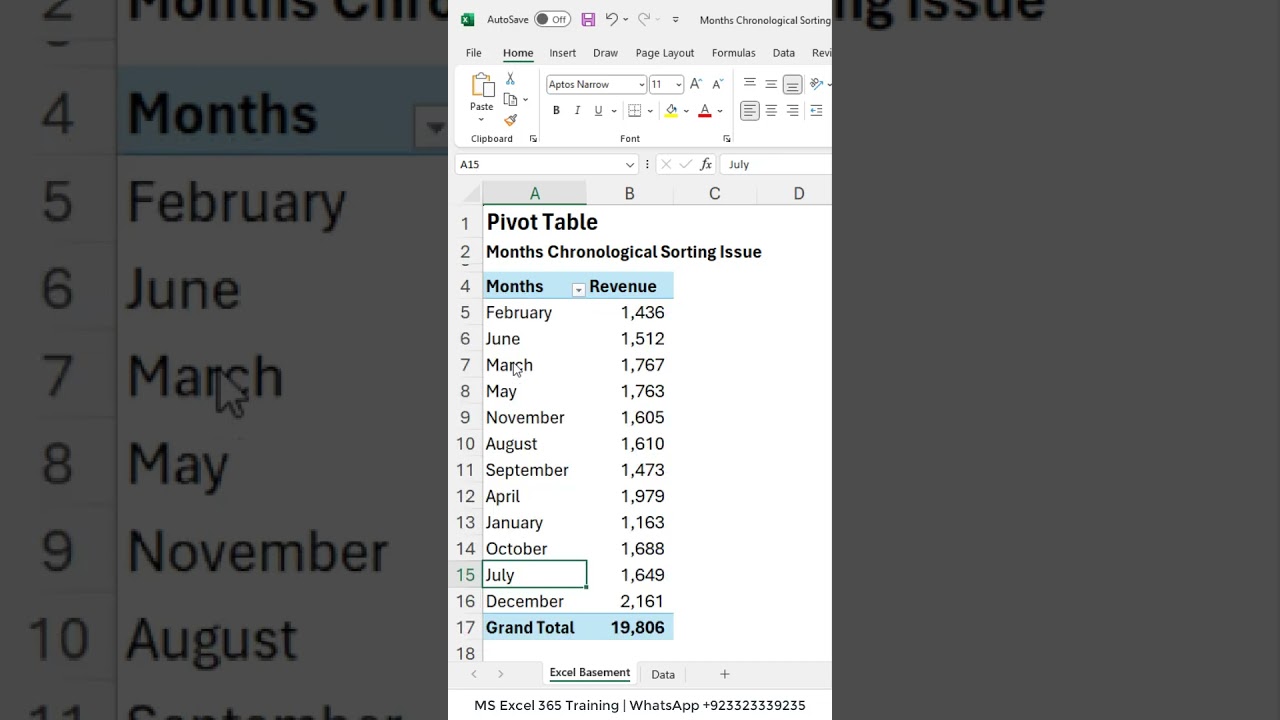Decrease the cell indent
This screenshot has width=1280, height=720.
pyautogui.click(x=816, y=111)
